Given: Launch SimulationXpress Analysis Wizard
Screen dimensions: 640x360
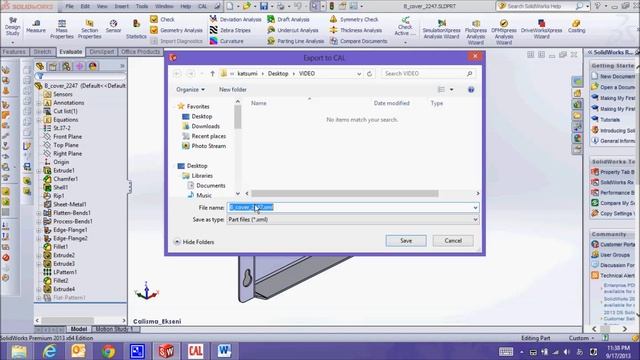Looking at the screenshot, I should [x=441, y=29].
